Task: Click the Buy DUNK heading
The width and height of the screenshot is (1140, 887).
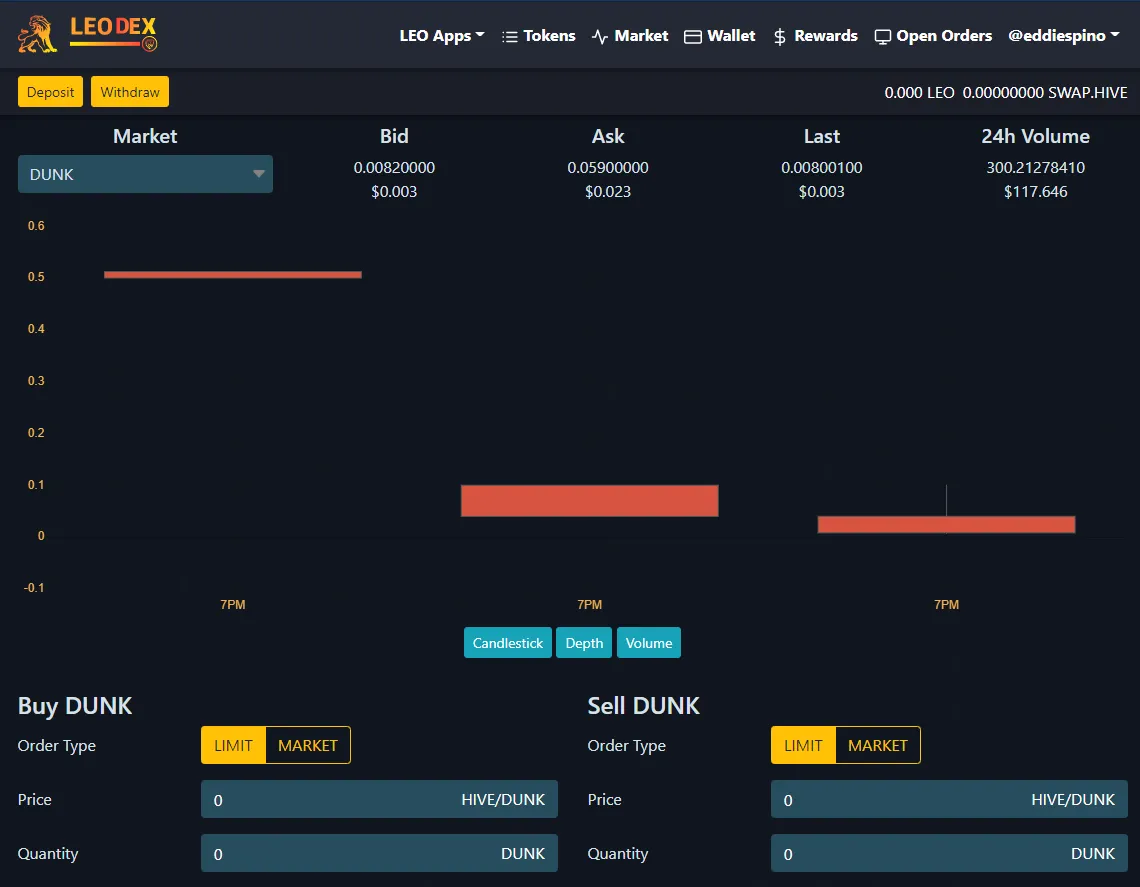Action: coord(75,705)
